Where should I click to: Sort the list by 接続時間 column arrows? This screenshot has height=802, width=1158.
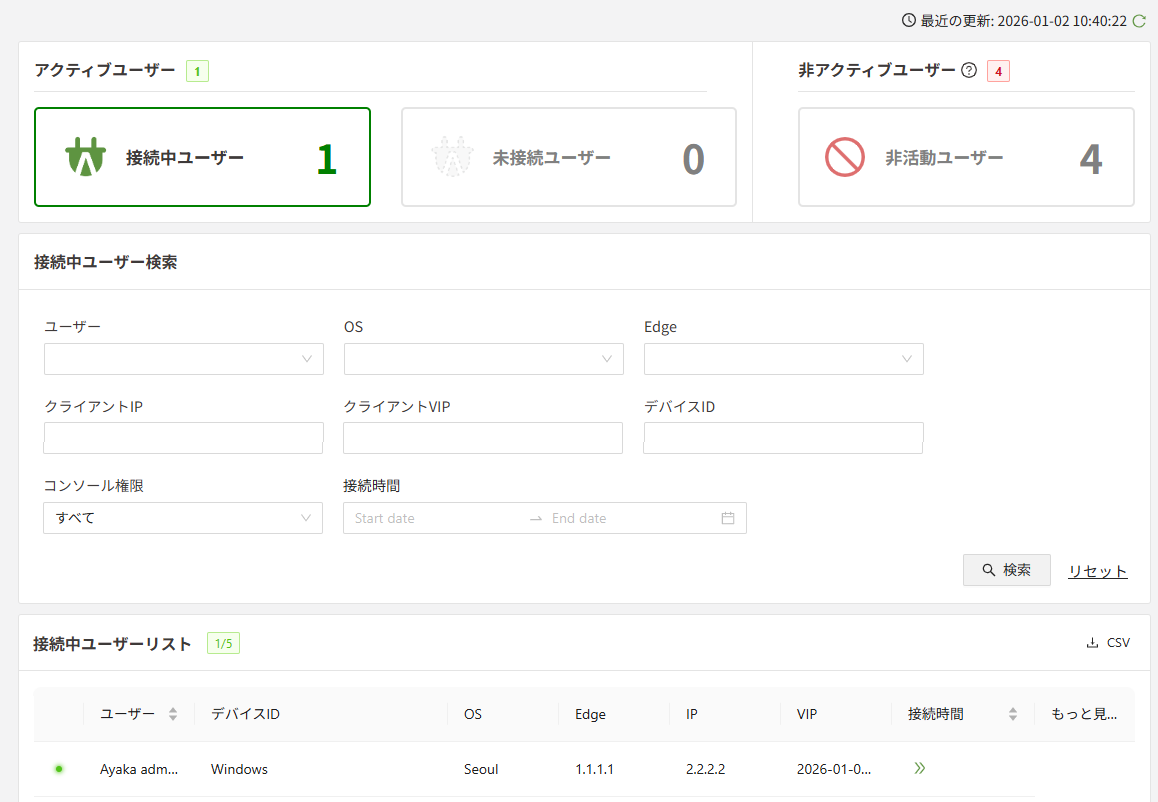(1013, 714)
